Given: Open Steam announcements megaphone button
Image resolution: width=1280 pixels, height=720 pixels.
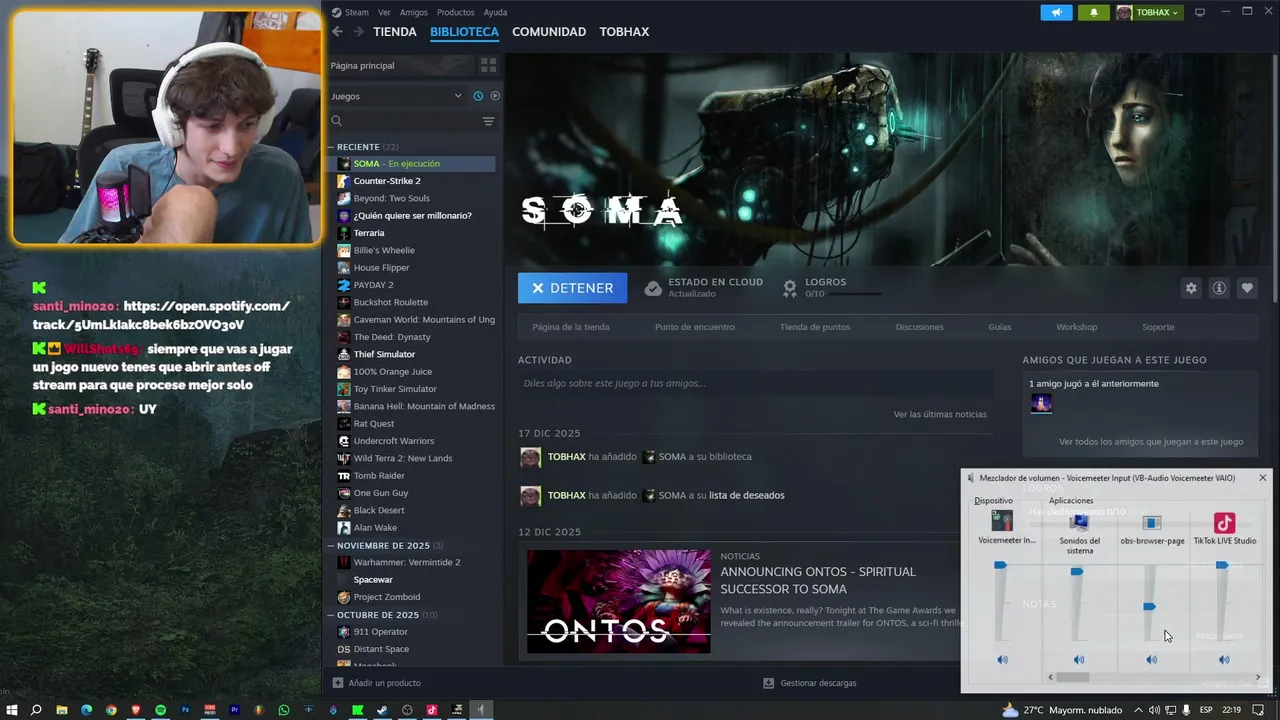Looking at the screenshot, I should click(1056, 12).
